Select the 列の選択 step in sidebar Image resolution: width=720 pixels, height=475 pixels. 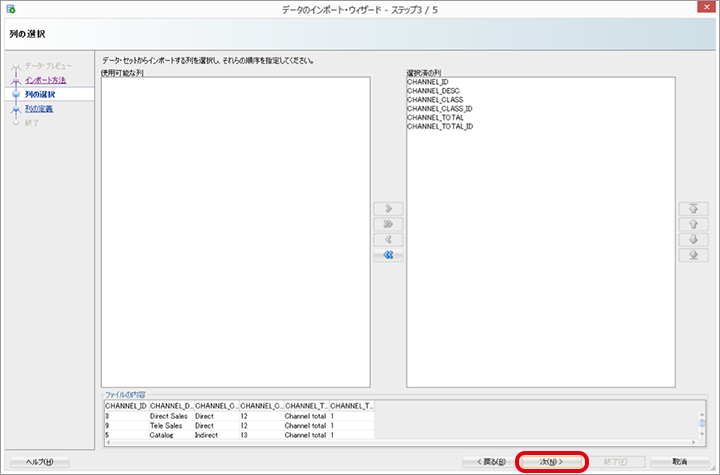[40, 94]
